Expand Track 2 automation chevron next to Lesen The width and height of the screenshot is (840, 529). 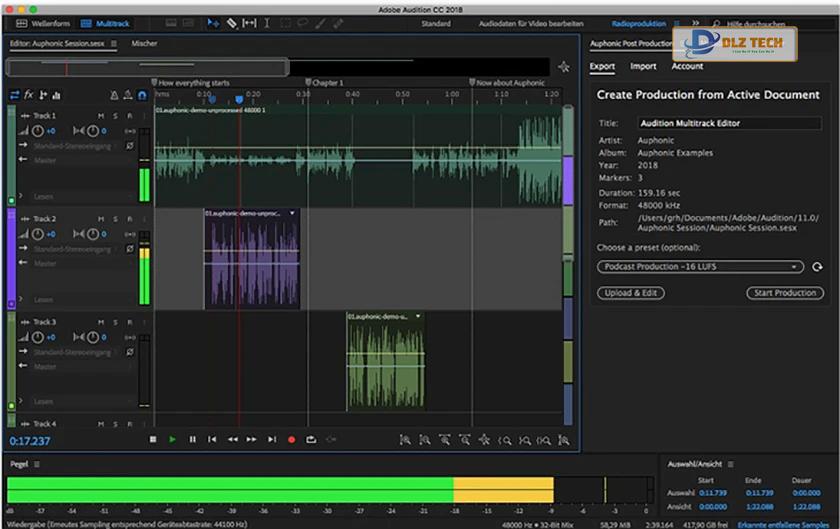pos(21,299)
